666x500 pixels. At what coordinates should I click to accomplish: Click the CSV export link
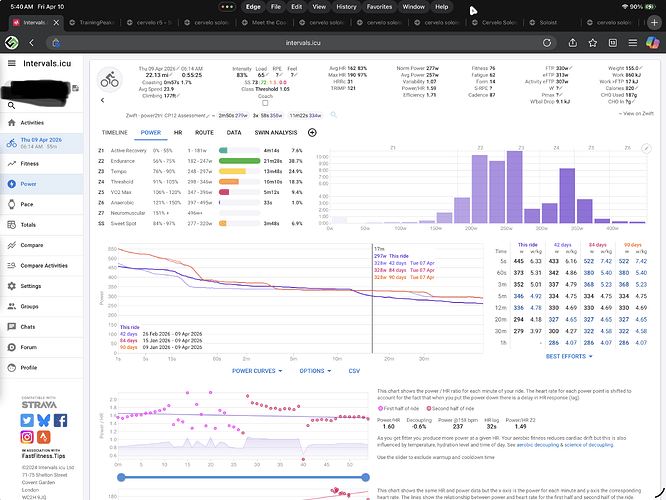pos(353,370)
